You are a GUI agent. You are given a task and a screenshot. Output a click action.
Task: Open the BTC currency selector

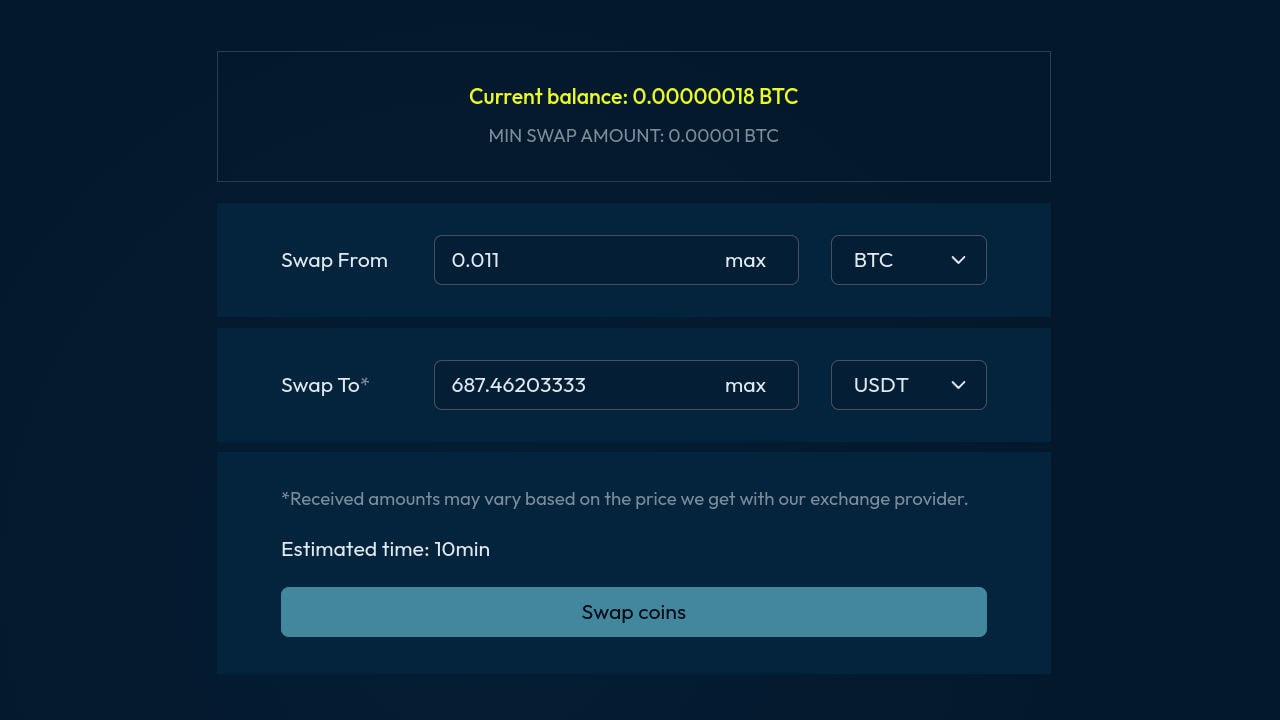[909, 260]
